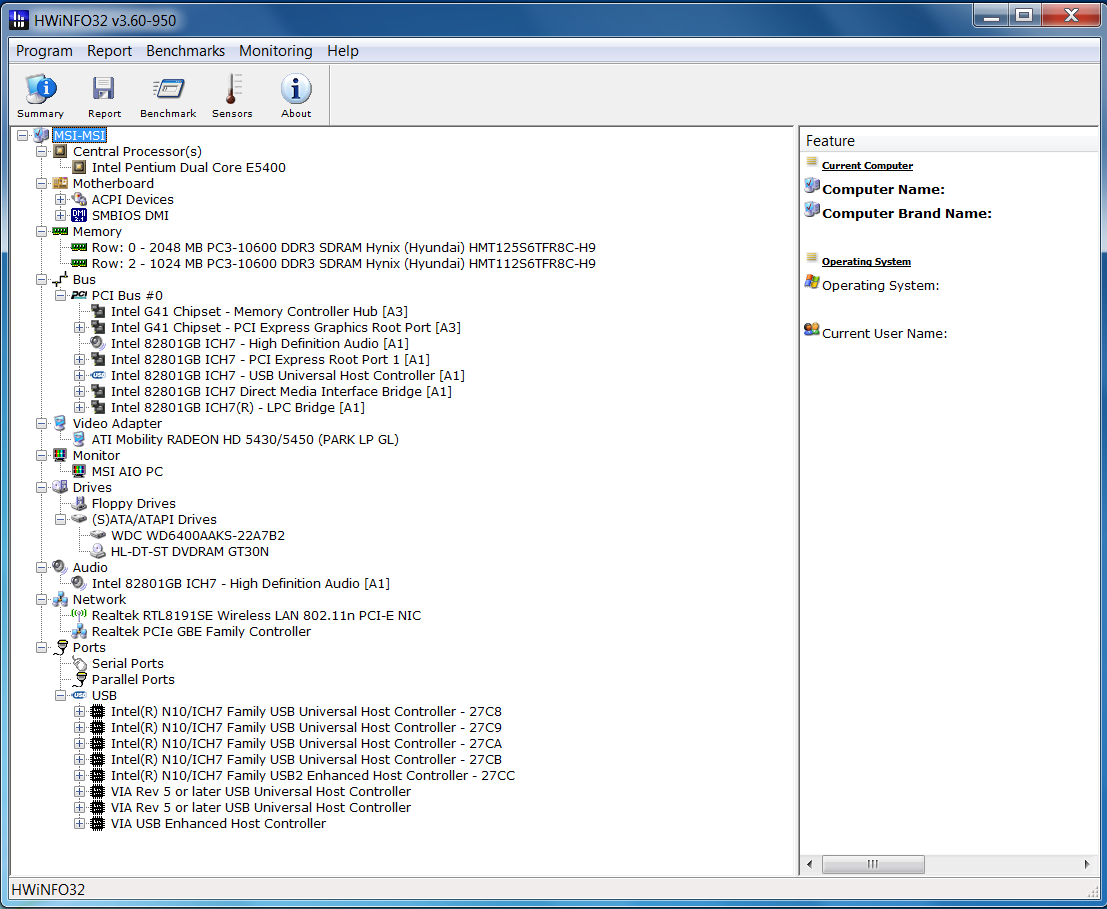Image resolution: width=1107 pixels, height=909 pixels.
Task: Select WDC WD6400AAKS-22A7B2 drive entry
Action: click(x=198, y=536)
